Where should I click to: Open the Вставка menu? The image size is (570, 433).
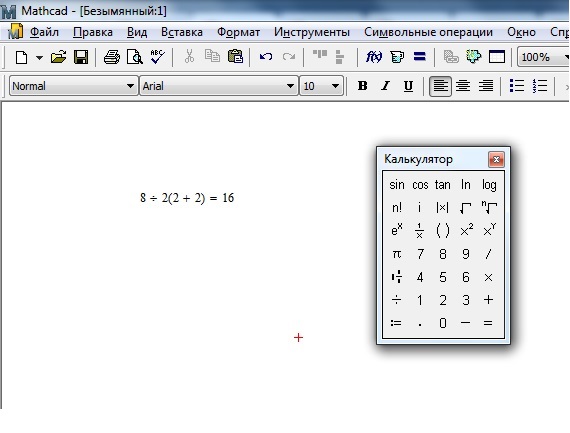[x=182, y=32]
